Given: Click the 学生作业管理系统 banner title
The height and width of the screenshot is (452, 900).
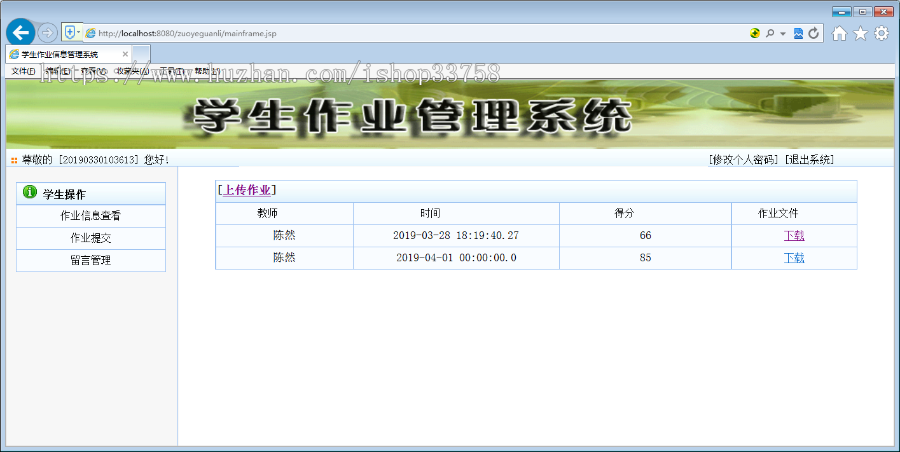Looking at the screenshot, I should [412, 117].
